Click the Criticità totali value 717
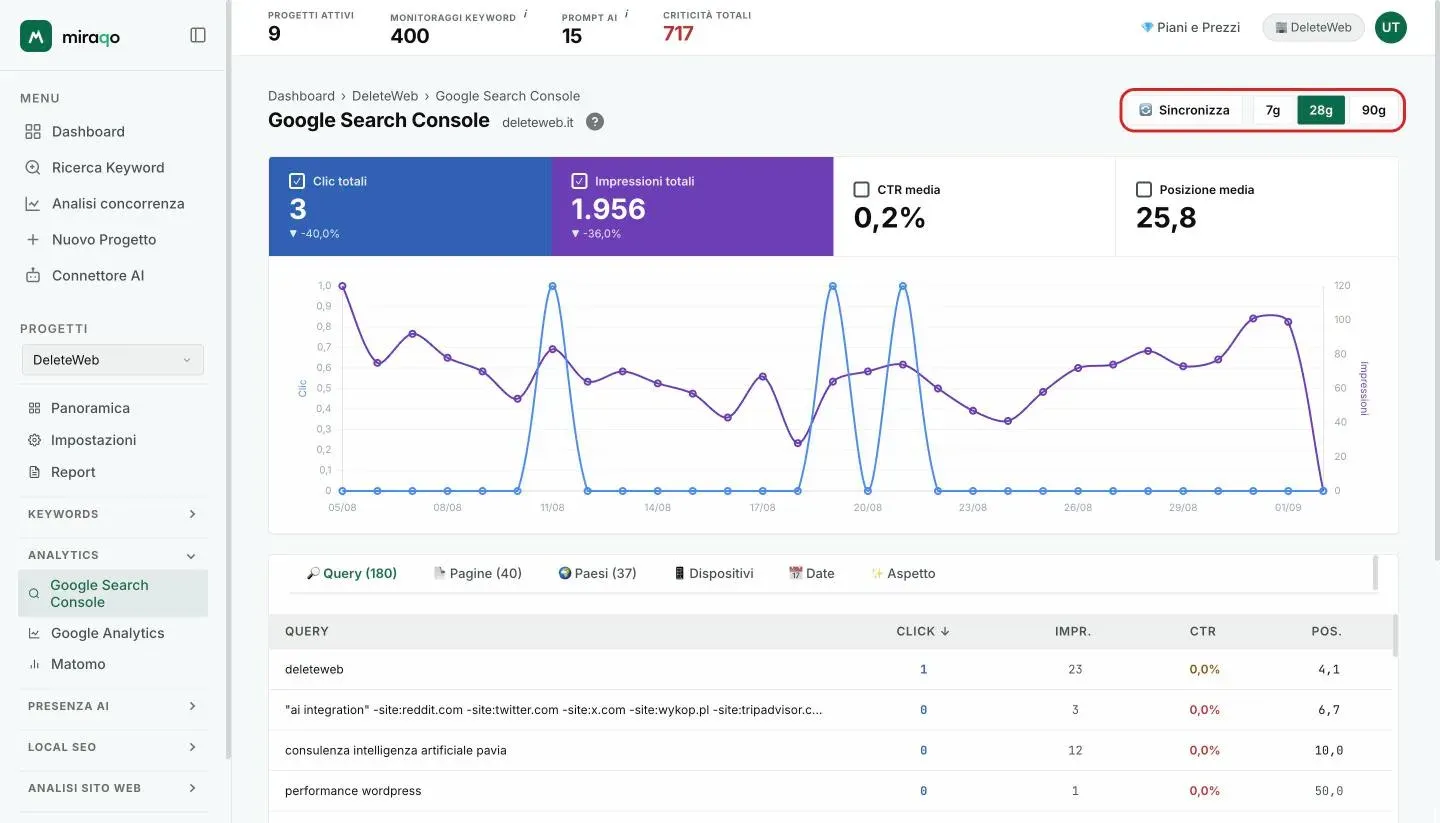This screenshot has height=823, width=1440. (678, 34)
